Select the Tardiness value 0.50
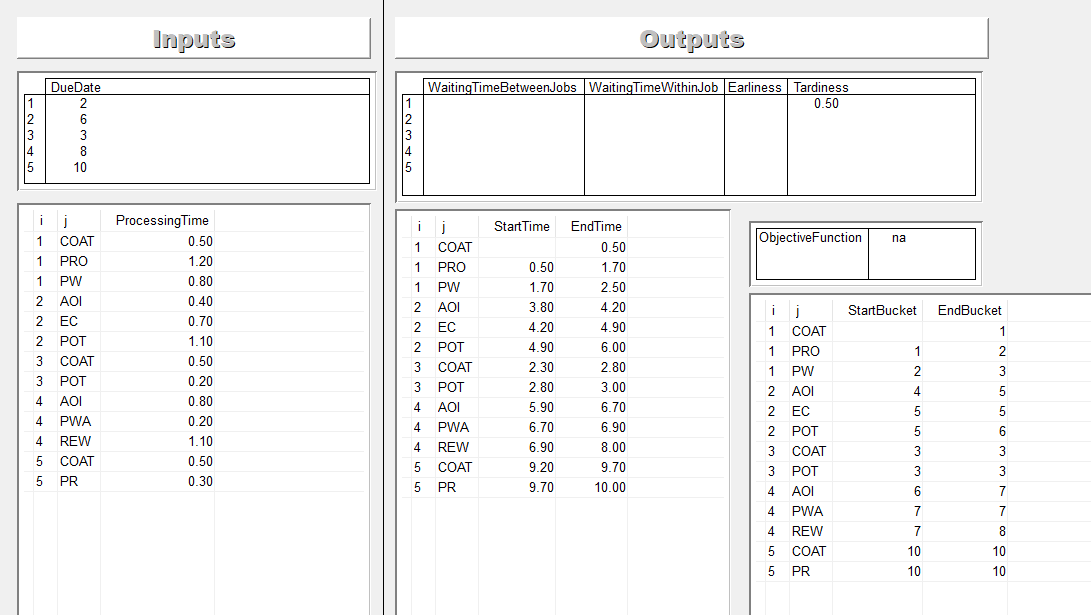 tap(827, 104)
